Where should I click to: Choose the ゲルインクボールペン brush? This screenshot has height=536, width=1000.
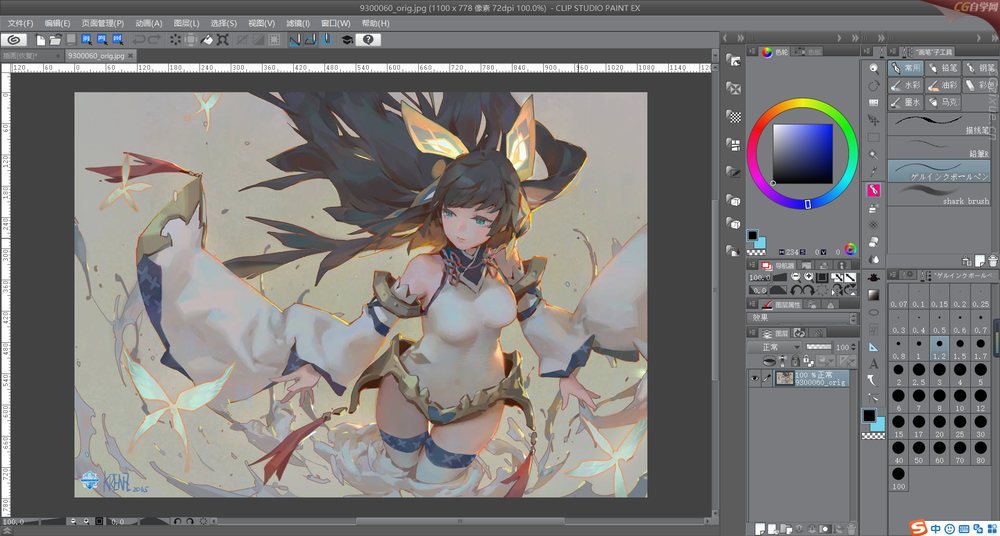[x=939, y=171]
